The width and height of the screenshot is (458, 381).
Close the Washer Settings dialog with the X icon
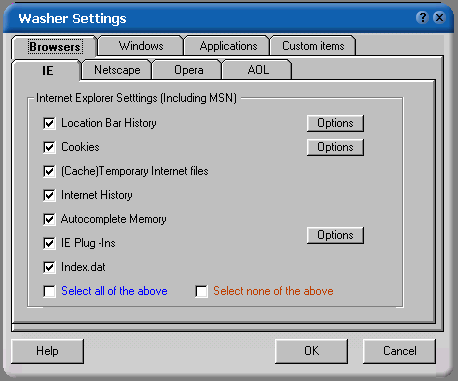[440, 17]
